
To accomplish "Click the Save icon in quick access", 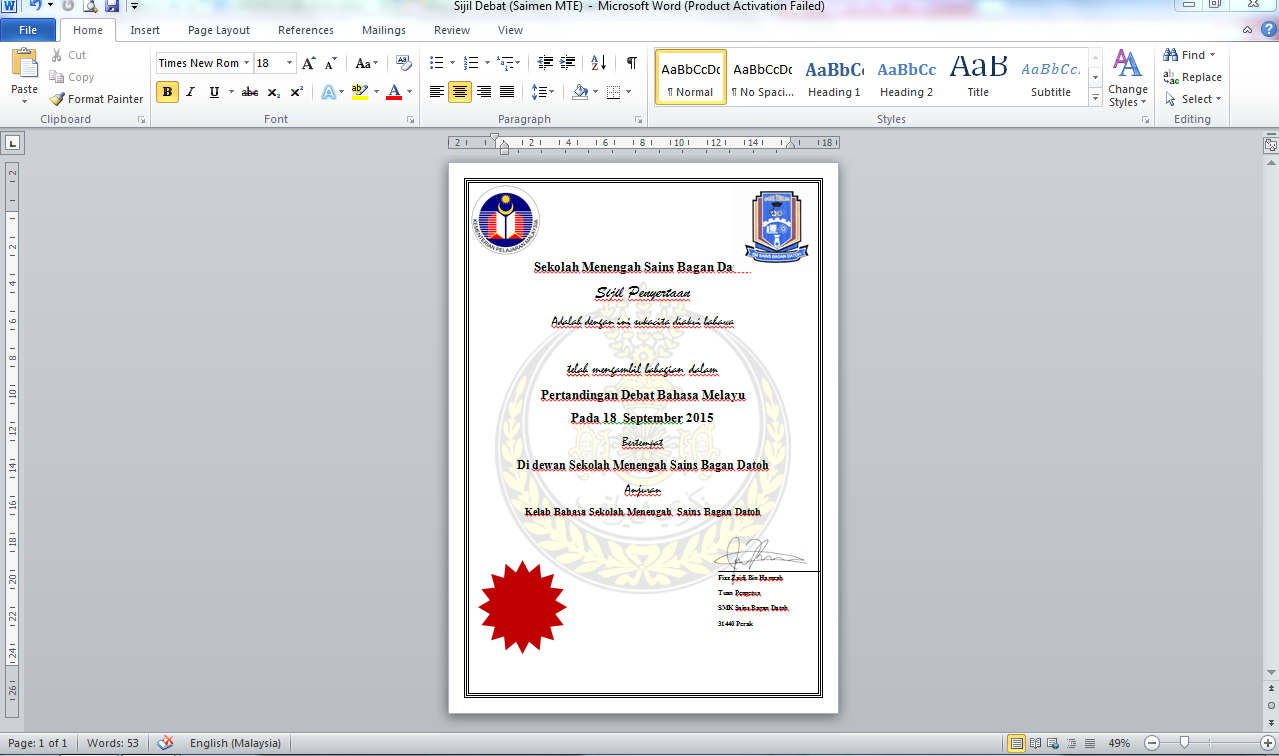I will 112,6.
